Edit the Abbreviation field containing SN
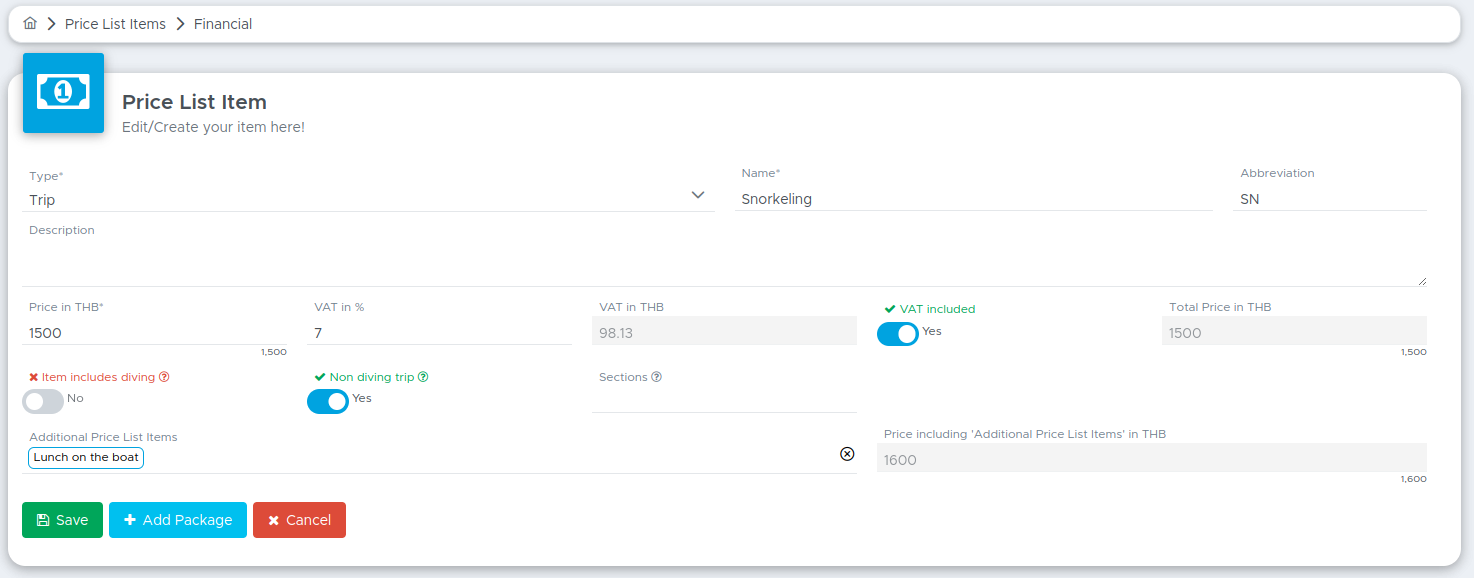 pos(1330,198)
